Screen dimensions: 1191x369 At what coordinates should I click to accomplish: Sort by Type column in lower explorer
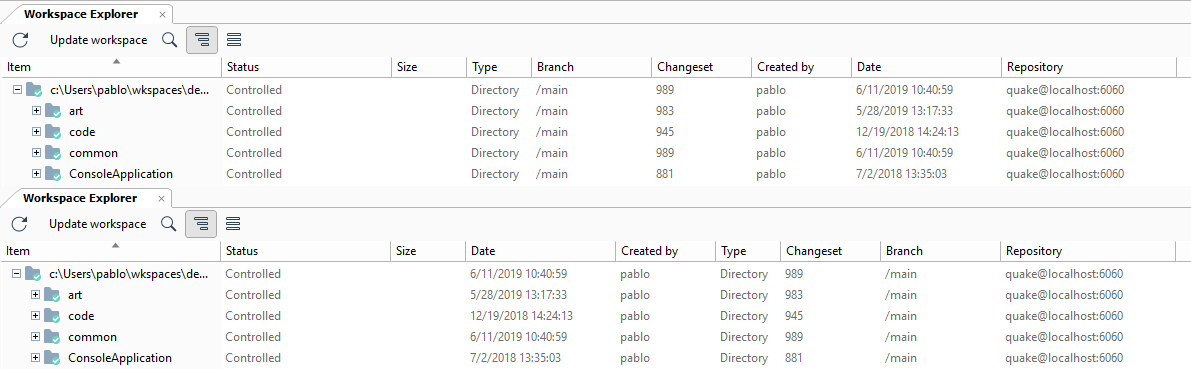(747, 251)
